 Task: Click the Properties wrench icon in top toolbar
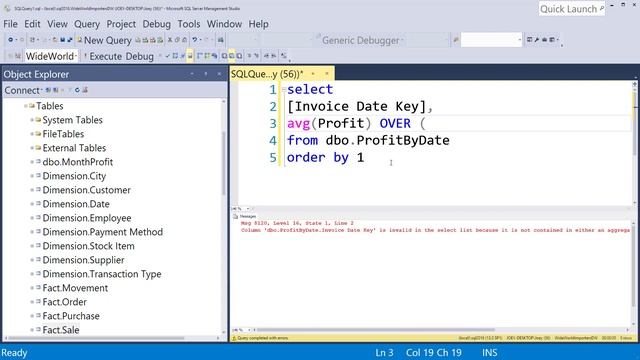(537, 40)
